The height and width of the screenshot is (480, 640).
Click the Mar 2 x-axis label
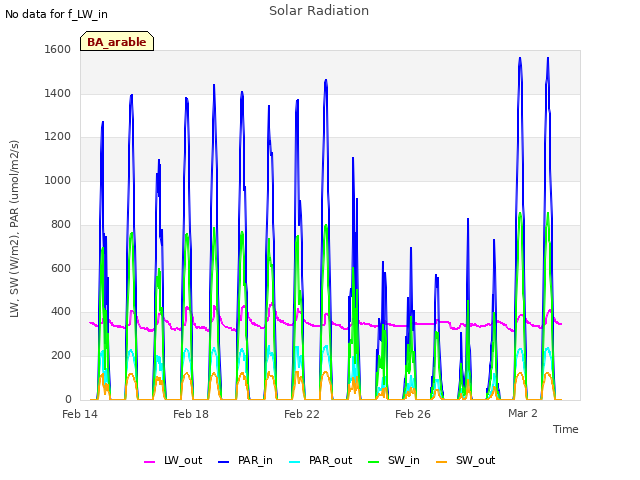tap(523, 413)
